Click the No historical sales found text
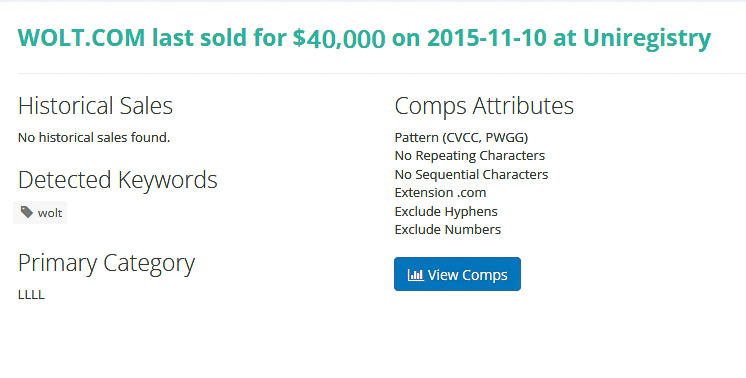 point(94,137)
